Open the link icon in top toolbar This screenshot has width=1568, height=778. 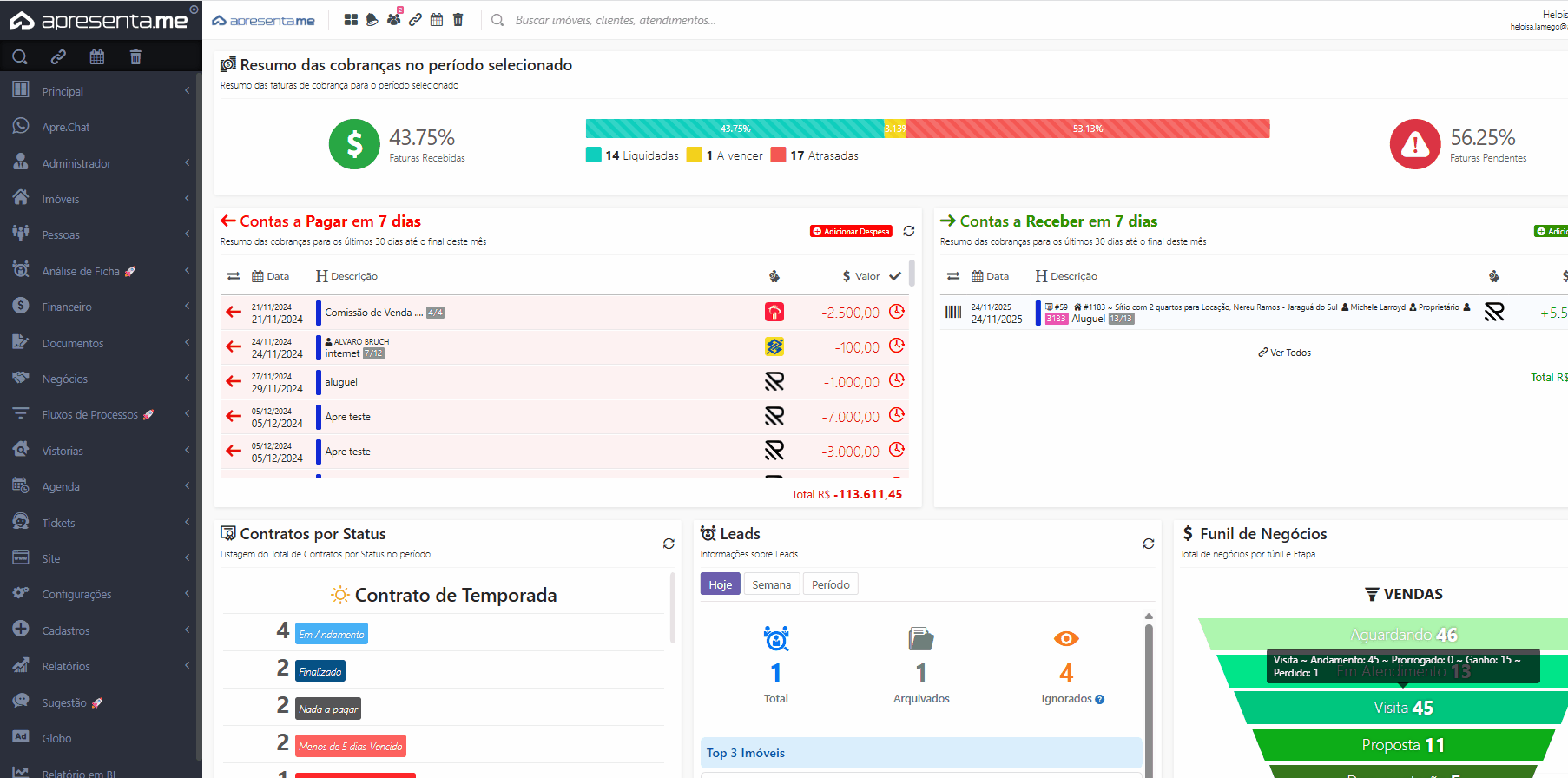(x=415, y=20)
